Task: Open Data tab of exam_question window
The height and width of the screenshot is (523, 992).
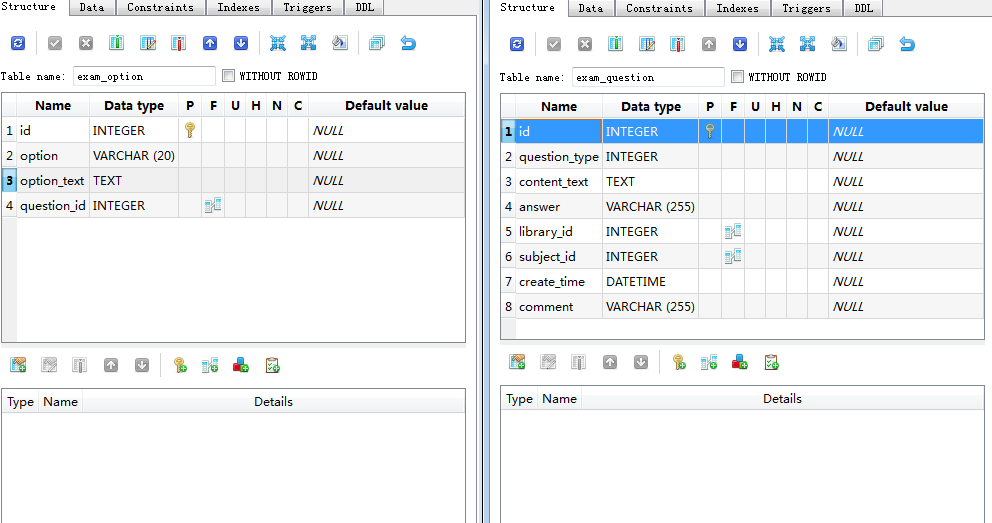Action: (591, 8)
